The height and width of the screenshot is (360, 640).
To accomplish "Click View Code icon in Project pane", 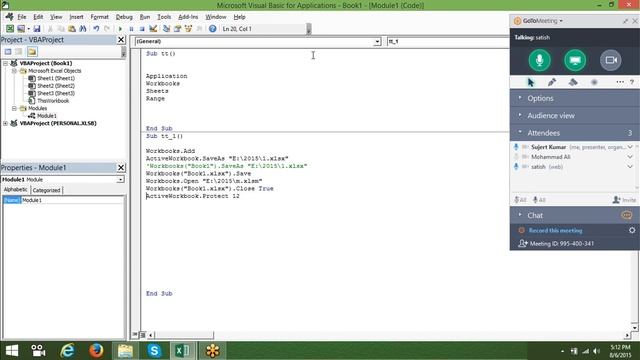I will point(8,51).
